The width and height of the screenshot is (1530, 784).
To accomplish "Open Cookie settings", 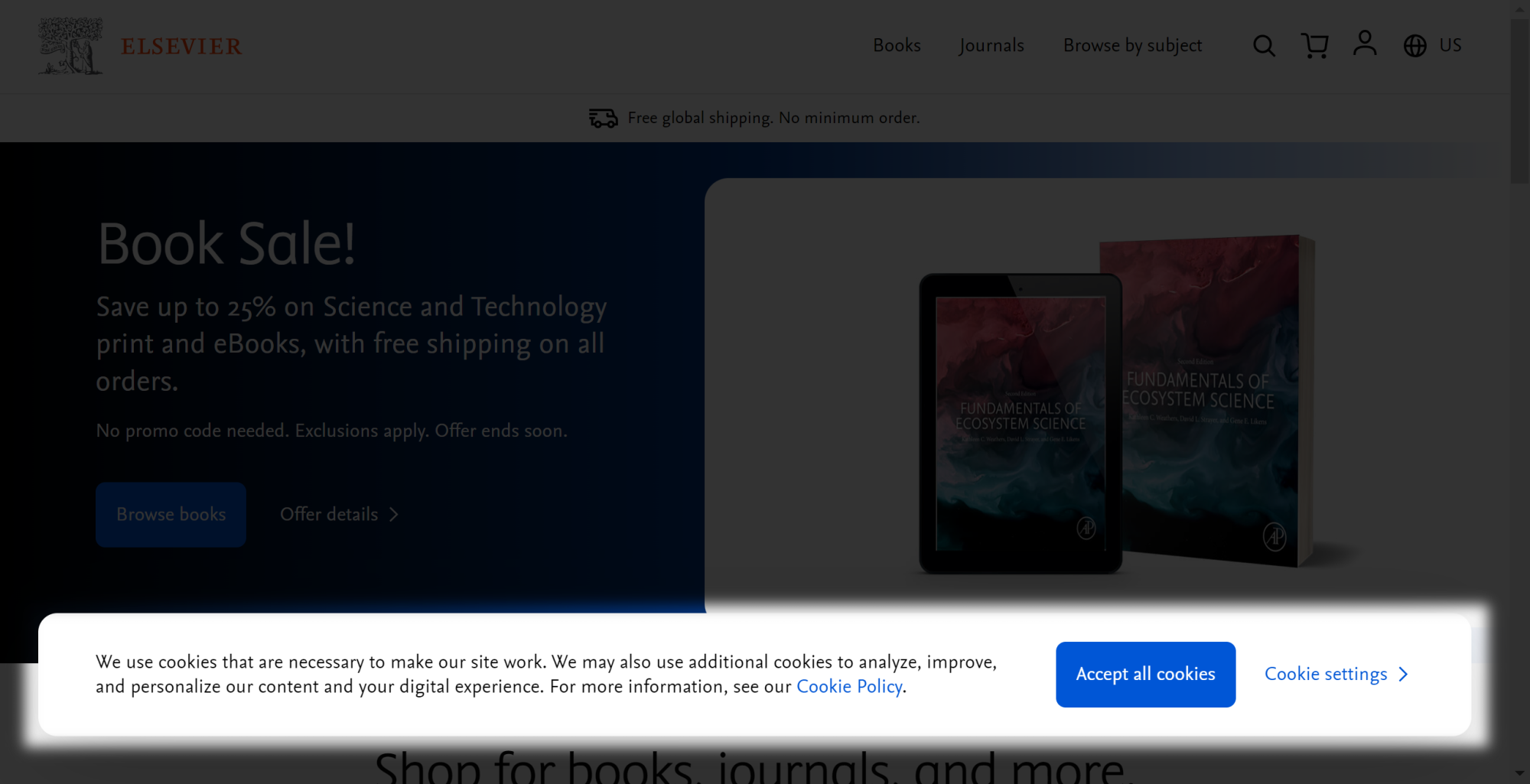I will coord(1326,674).
